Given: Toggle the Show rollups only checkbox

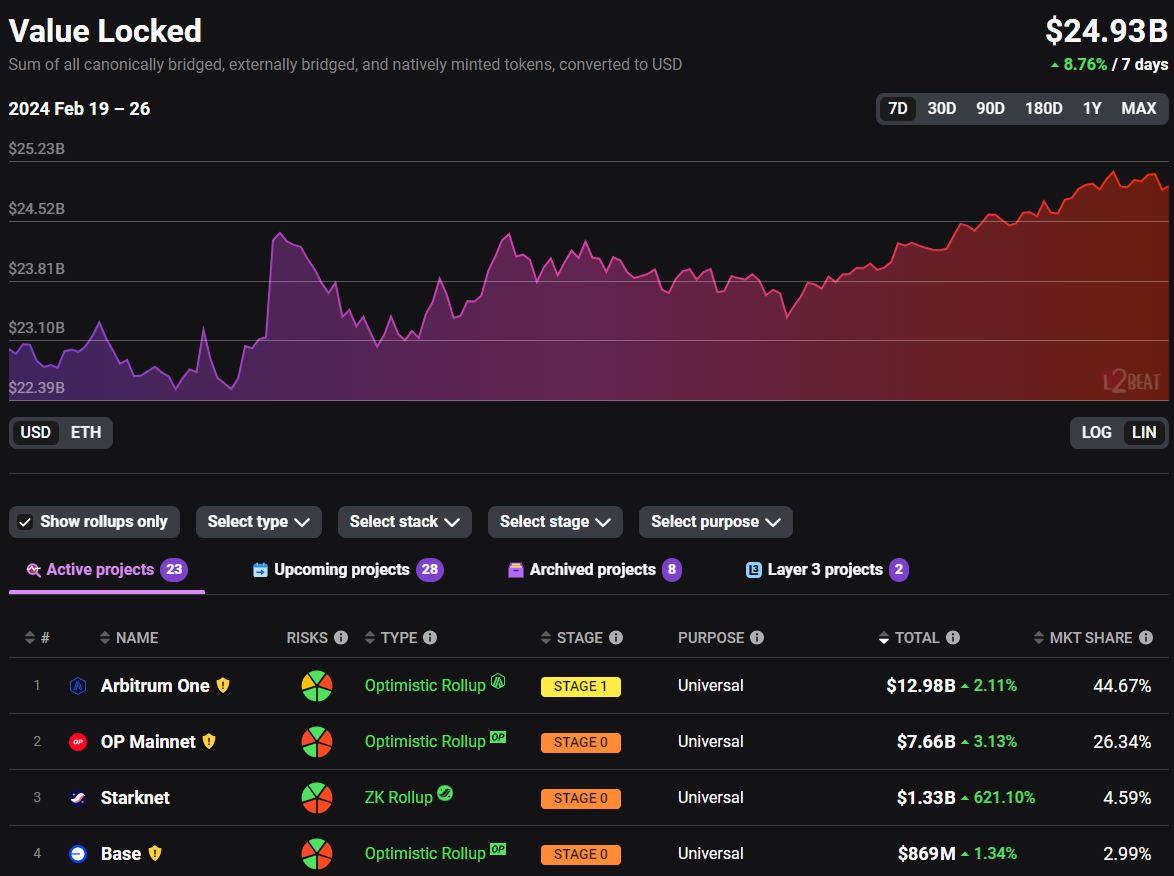Looking at the screenshot, I should (x=26, y=522).
